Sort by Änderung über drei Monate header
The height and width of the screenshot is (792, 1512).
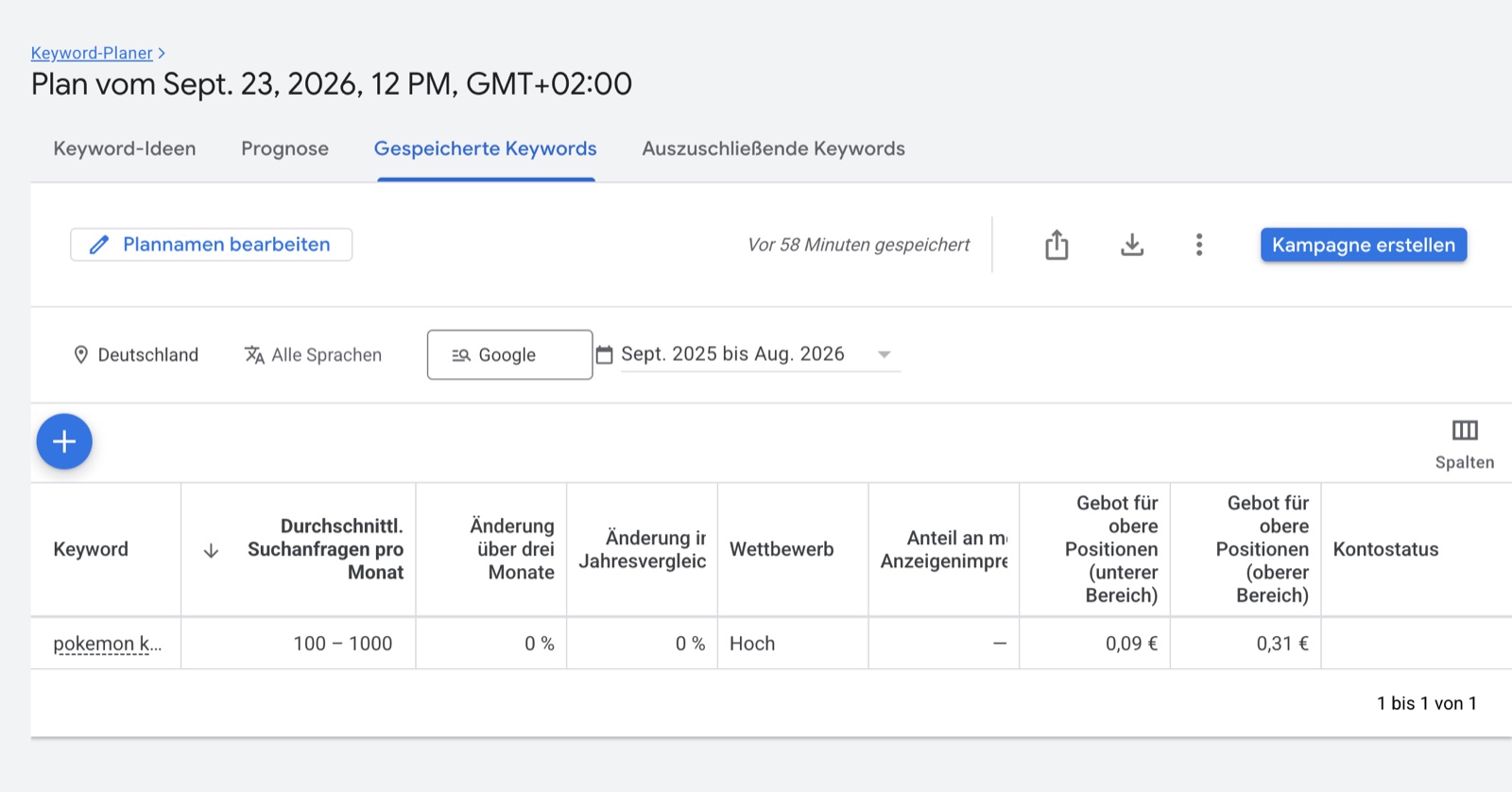tap(511, 549)
